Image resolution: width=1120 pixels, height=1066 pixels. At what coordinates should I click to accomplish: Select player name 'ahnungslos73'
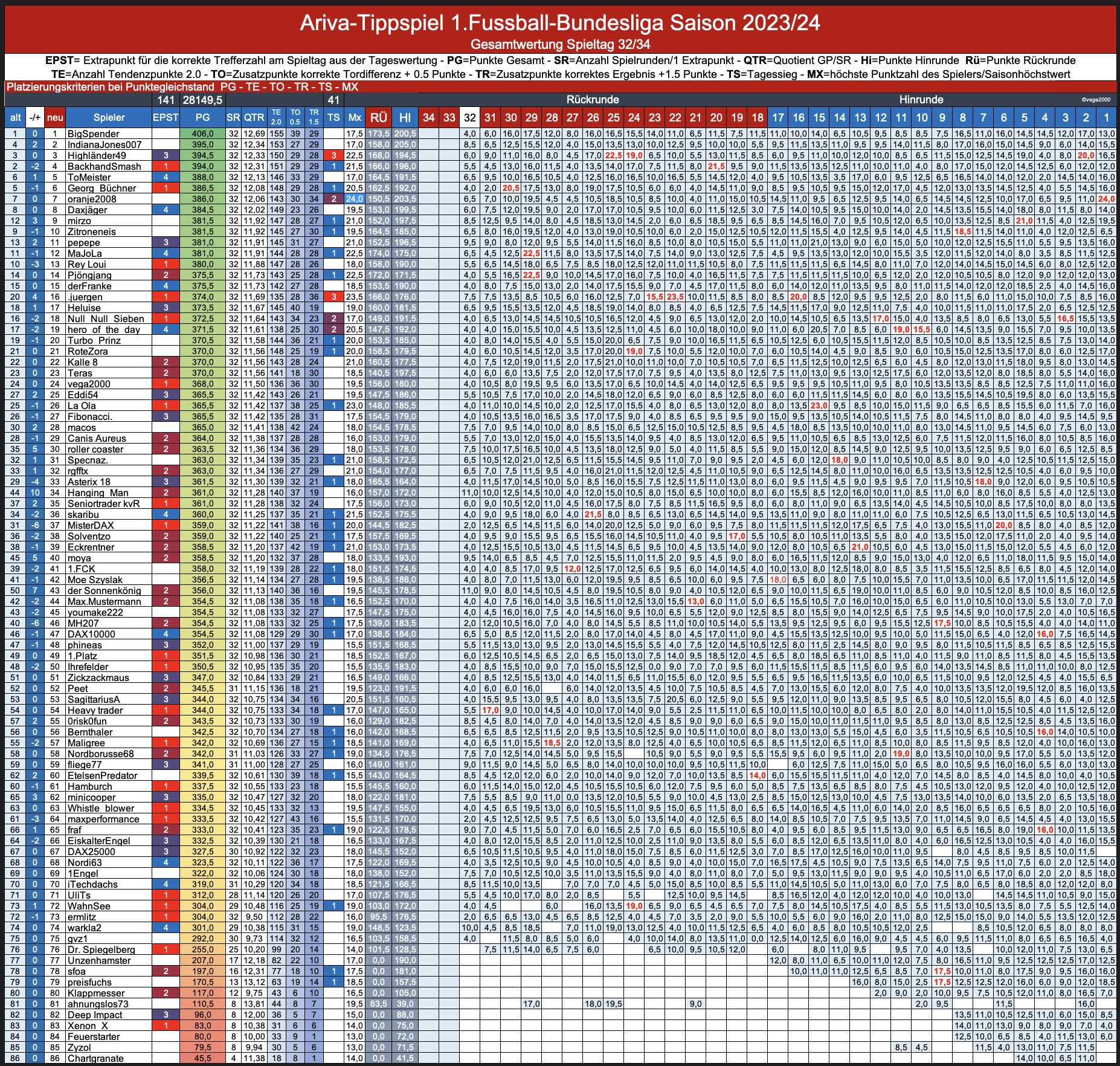coord(98,1004)
